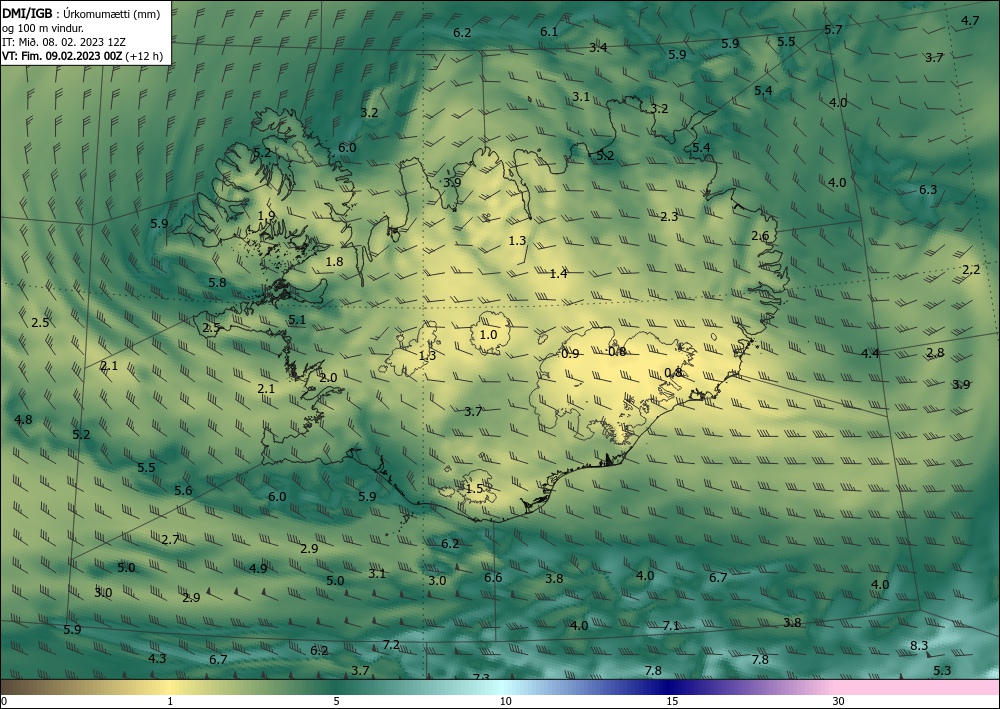
Task: Click the map value 2.7
Action: (x=170, y=539)
